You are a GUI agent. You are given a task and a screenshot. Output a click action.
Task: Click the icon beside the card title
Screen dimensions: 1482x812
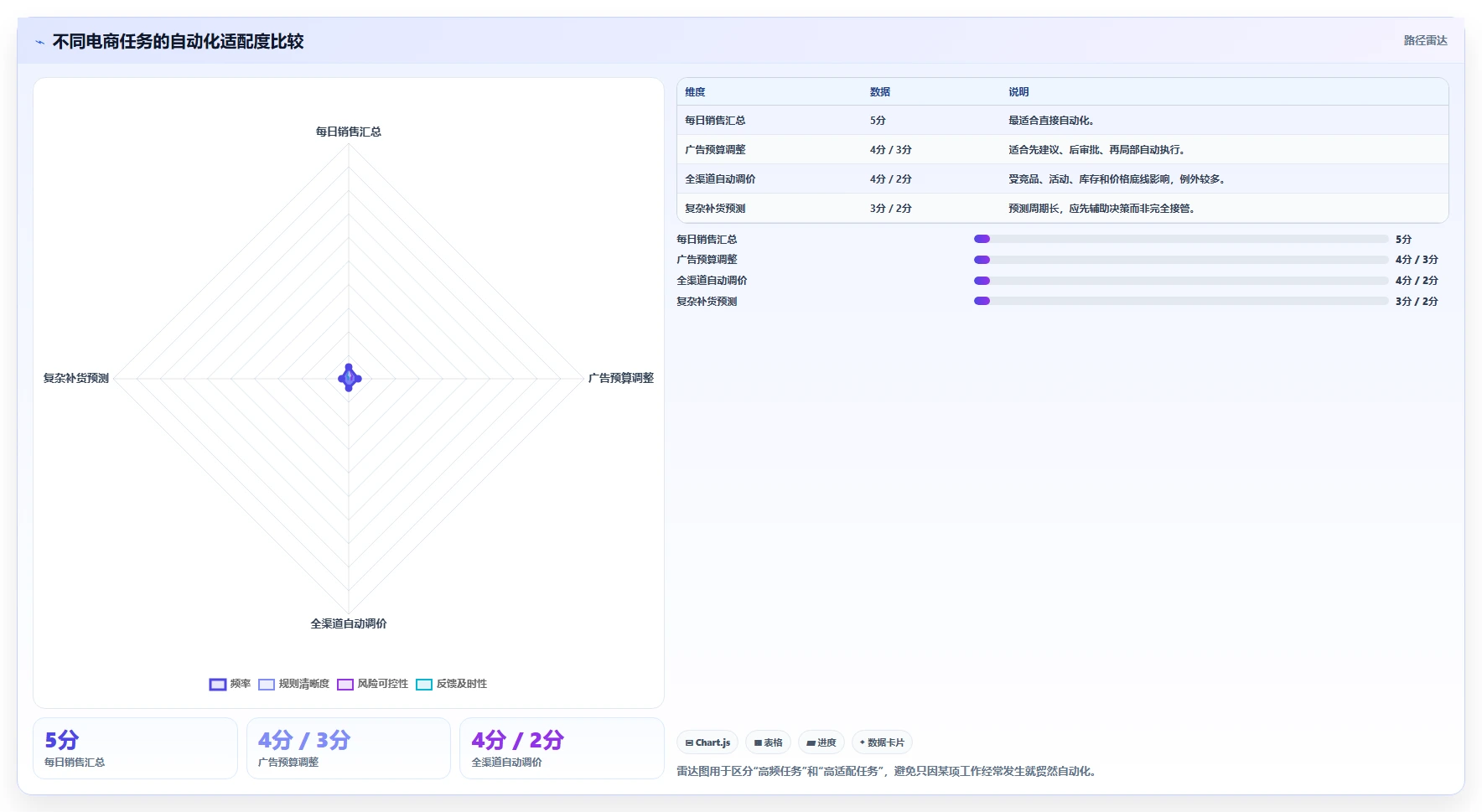coord(39,42)
